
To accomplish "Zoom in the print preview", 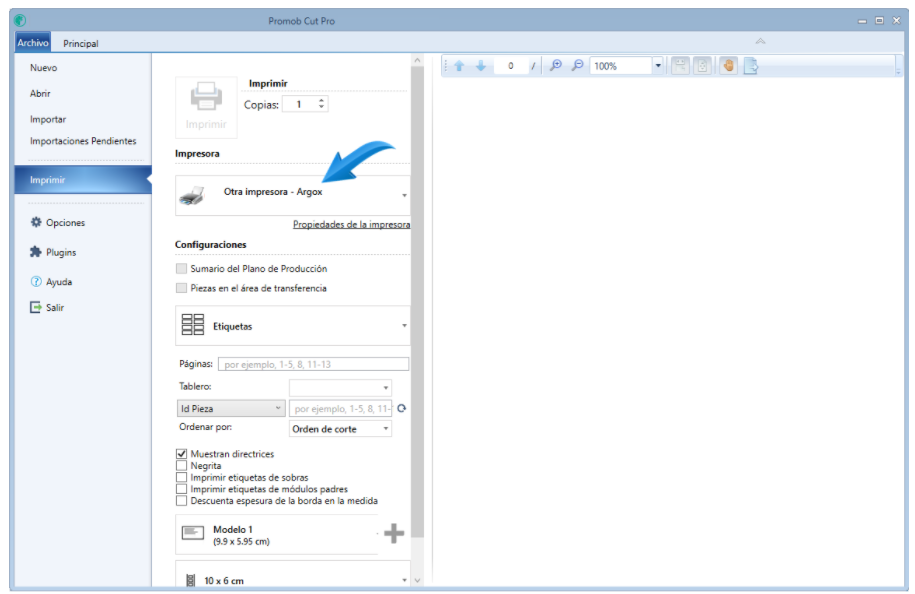I will pos(556,65).
